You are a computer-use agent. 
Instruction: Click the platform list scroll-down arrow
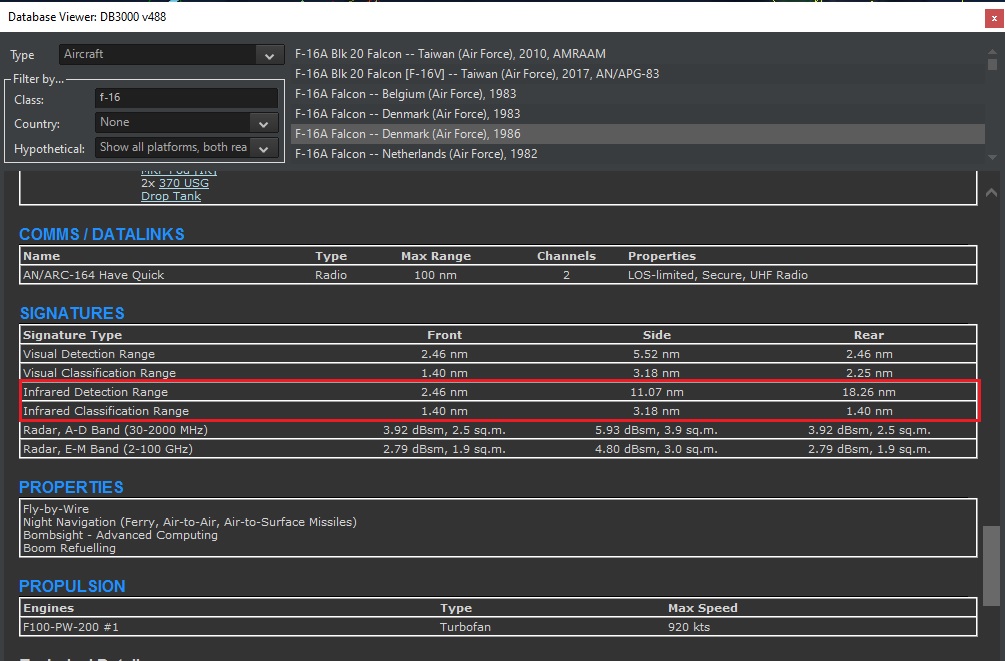(992, 157)
